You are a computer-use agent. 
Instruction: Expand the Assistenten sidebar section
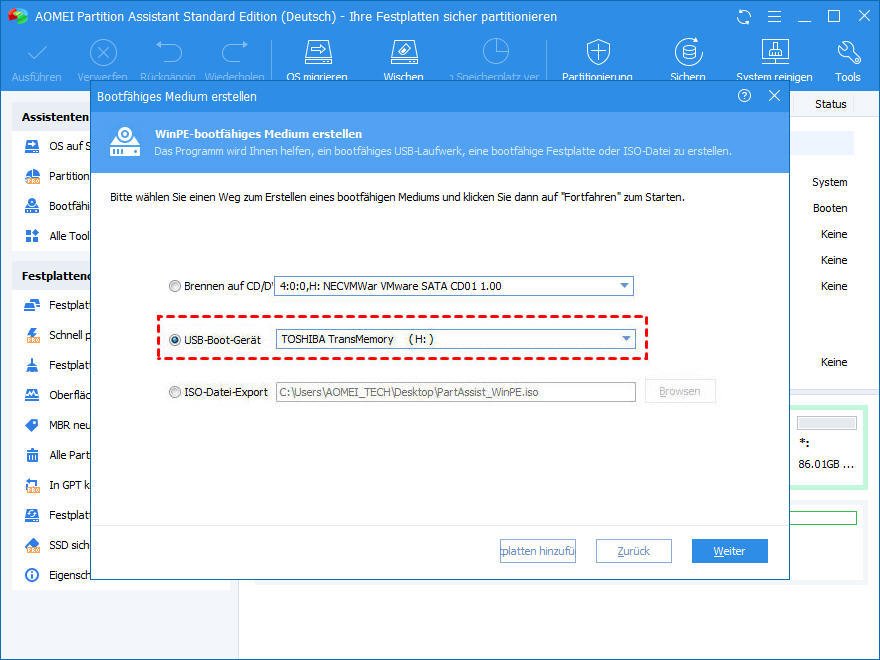coord(54,117)
